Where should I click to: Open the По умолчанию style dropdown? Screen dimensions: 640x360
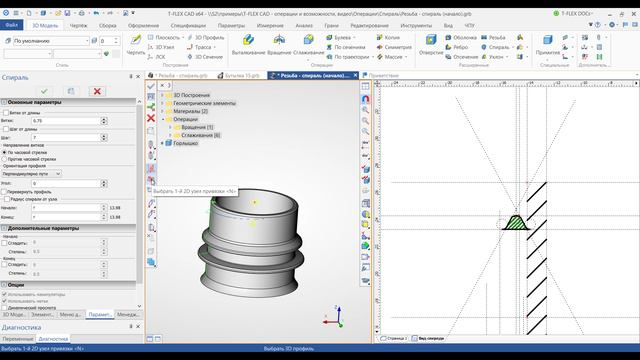[x=51, y=41]
